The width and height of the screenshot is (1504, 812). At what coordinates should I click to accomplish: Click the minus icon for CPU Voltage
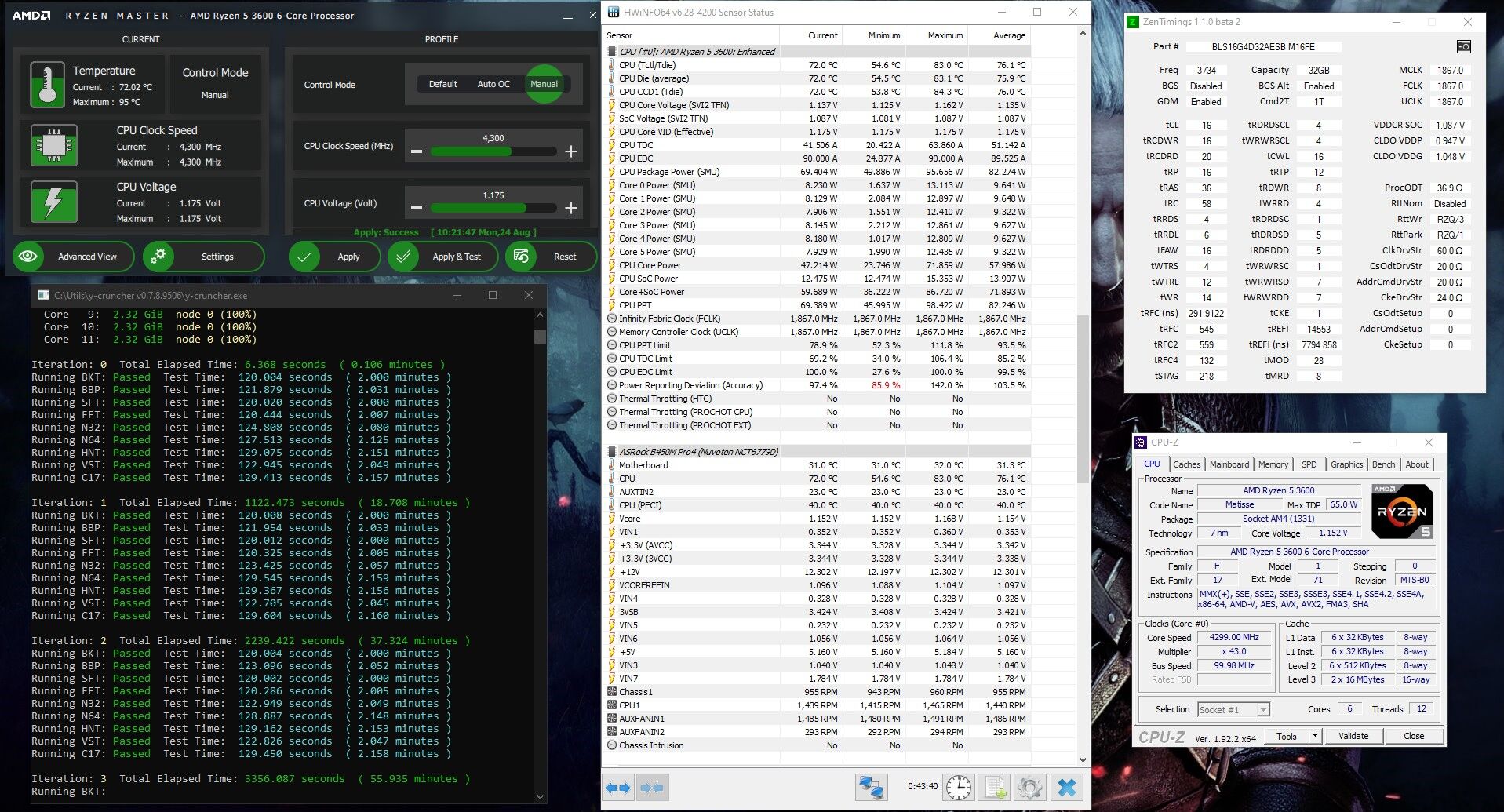[x=417, y=208]
